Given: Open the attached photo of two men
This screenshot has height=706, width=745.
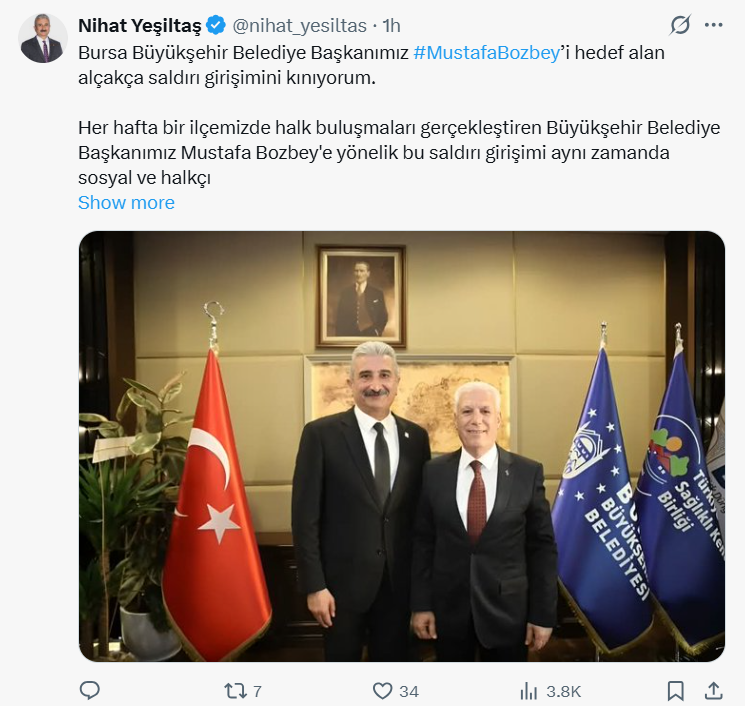Looking at the screenshot, I should click(402, 446).
